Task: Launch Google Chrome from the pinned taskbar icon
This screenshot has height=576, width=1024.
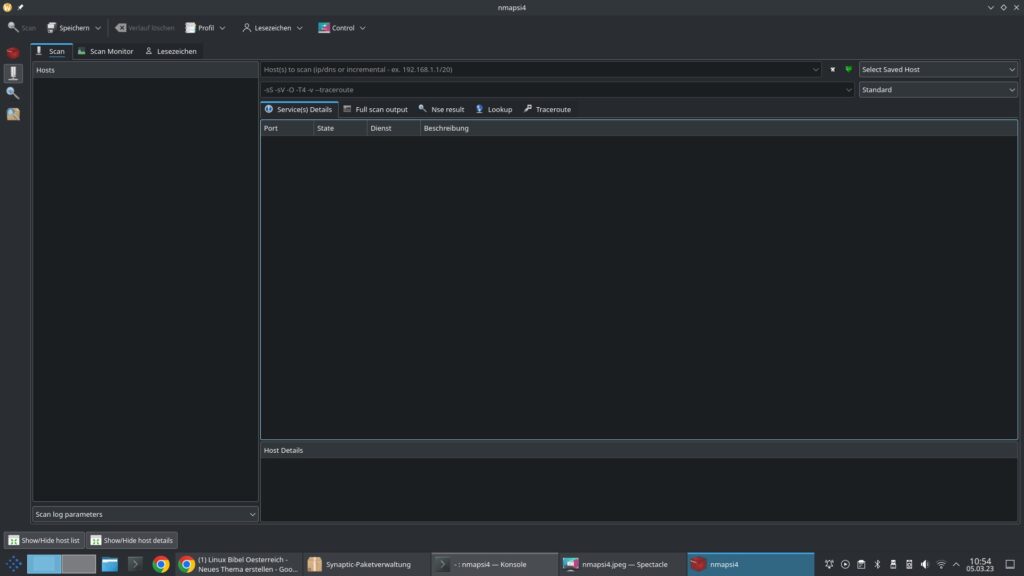Action: (x=161, y=564)
